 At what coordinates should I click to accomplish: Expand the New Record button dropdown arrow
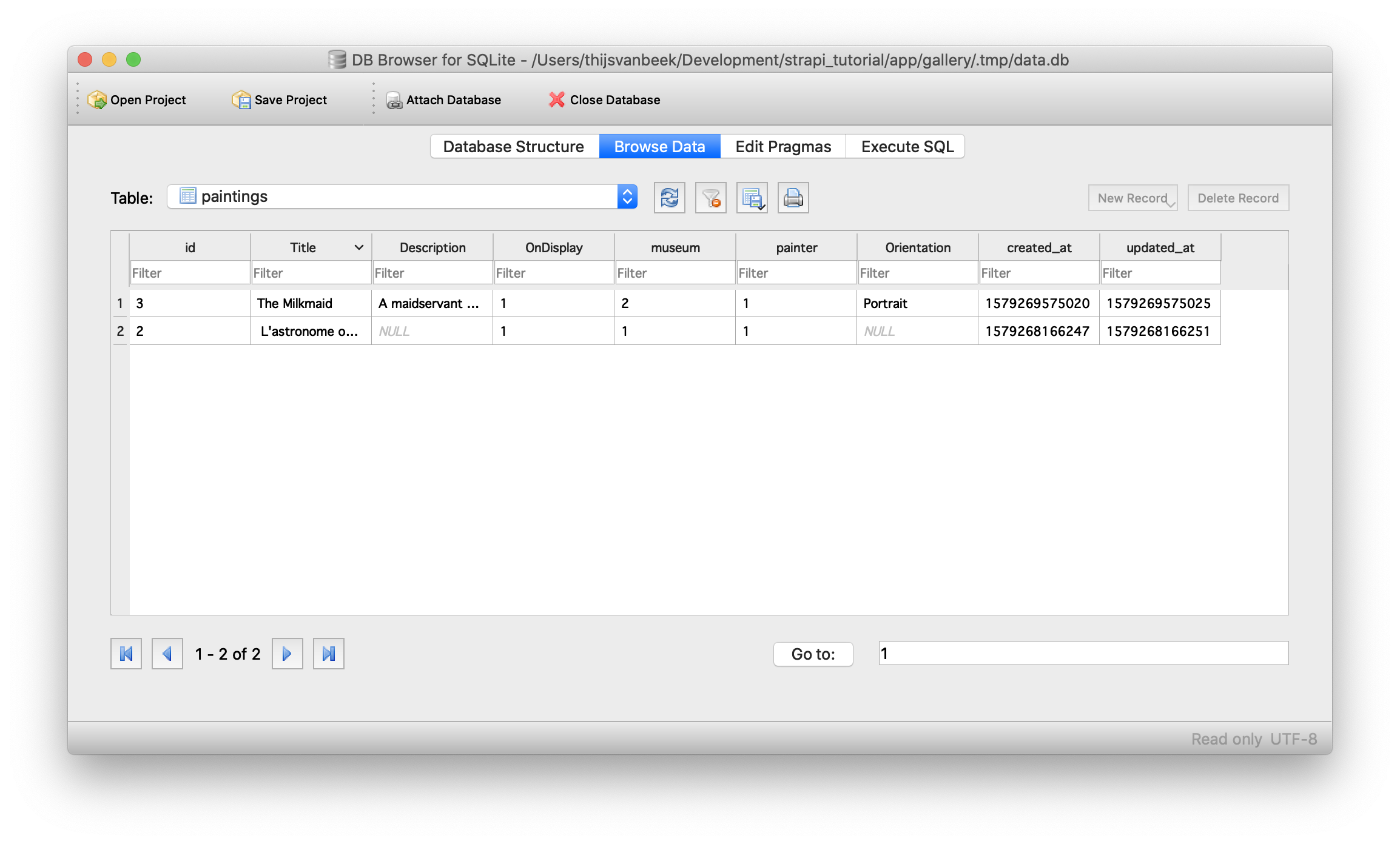1171,205
